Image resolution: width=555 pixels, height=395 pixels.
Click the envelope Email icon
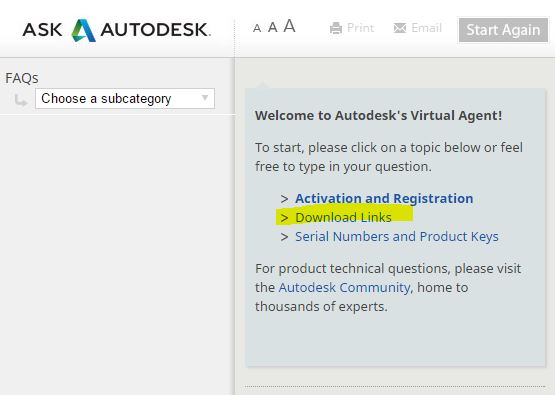point(400,28)
